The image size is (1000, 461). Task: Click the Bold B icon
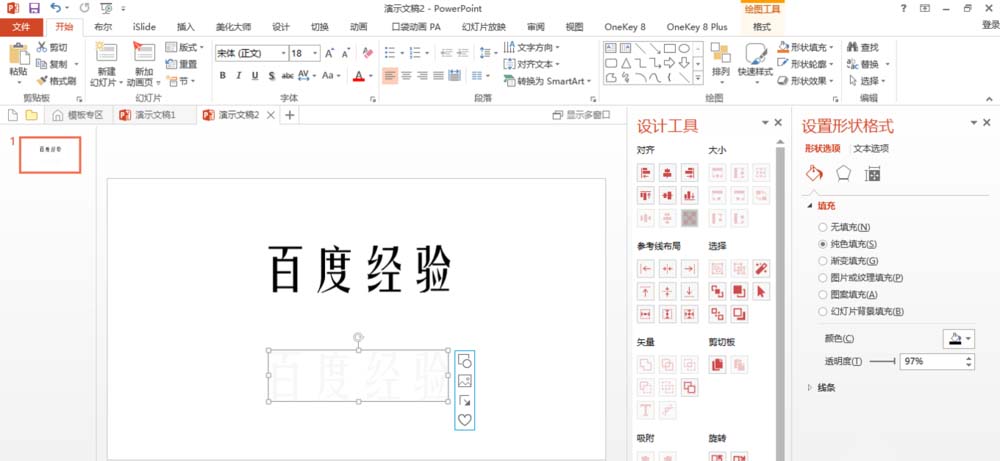(x=223, y=75)
